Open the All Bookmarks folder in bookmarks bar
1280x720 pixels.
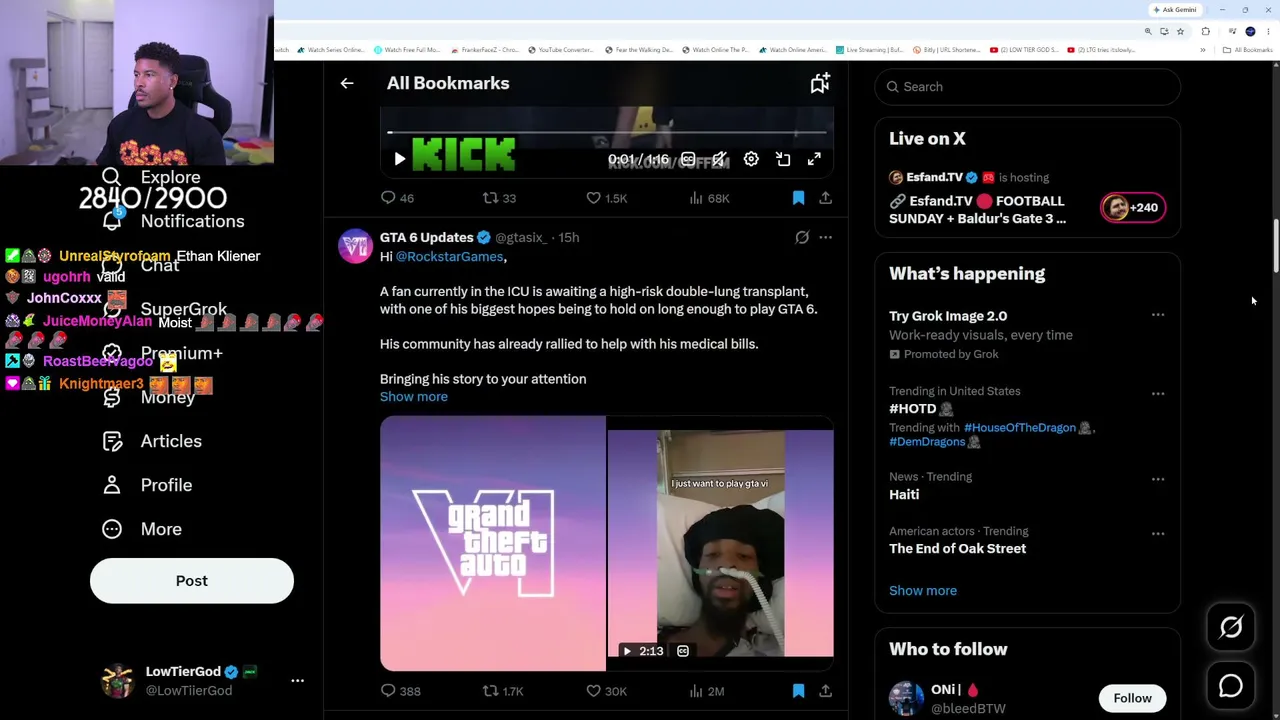[1247, 50]
